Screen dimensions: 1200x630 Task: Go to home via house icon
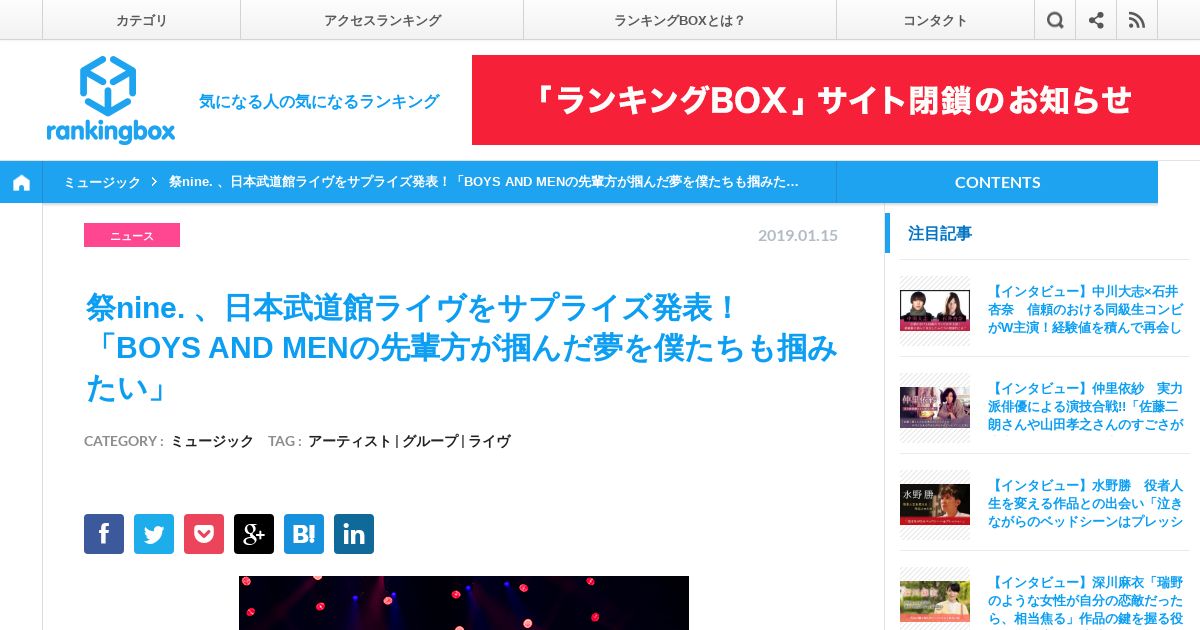21,182
